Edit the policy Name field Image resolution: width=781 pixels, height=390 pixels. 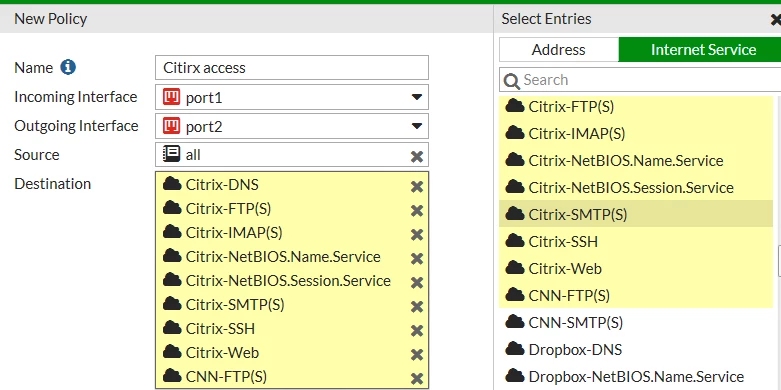pos(292,68)
